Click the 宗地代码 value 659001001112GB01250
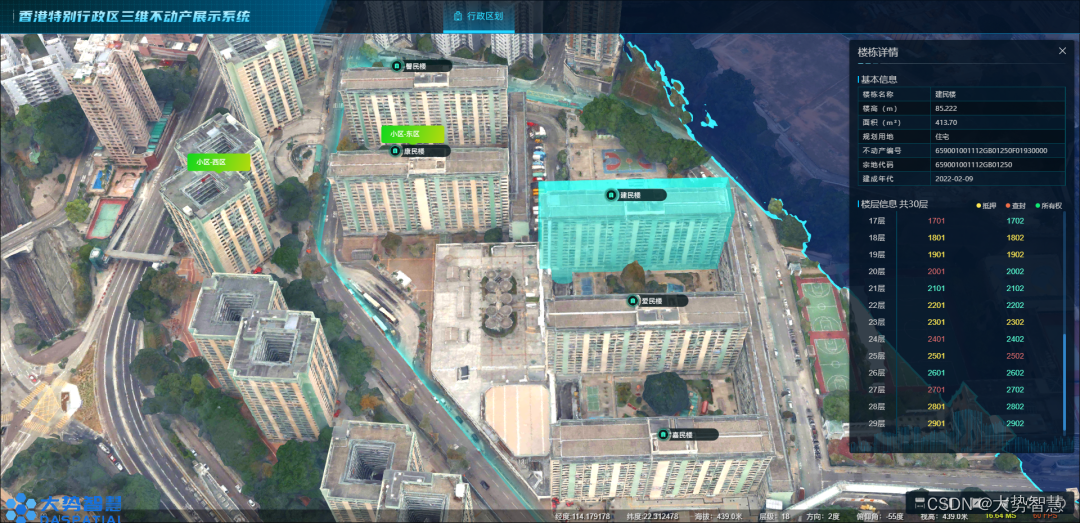Viewport: 1080px width, 523px height. tap(973, 165)
